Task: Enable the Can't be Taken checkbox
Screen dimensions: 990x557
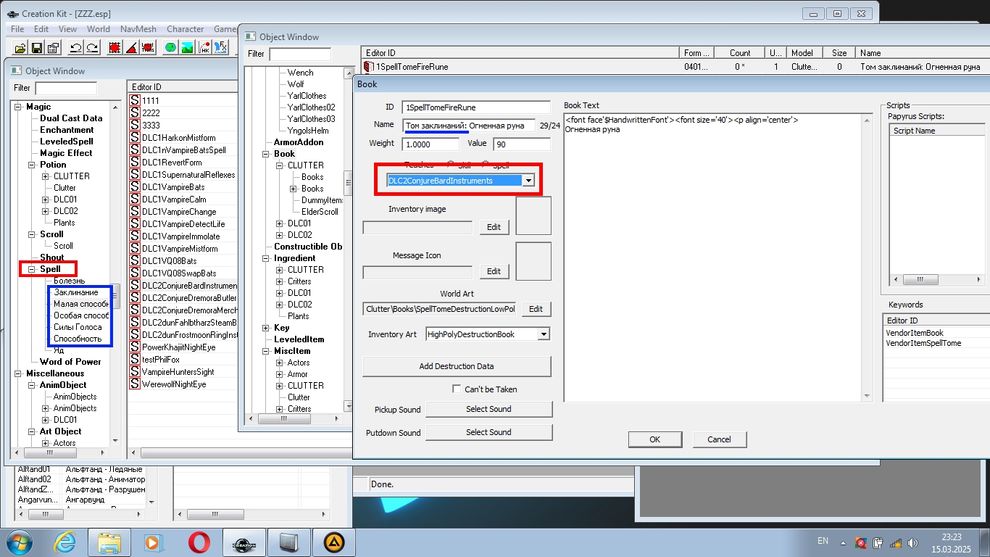Action: (457, 389)
